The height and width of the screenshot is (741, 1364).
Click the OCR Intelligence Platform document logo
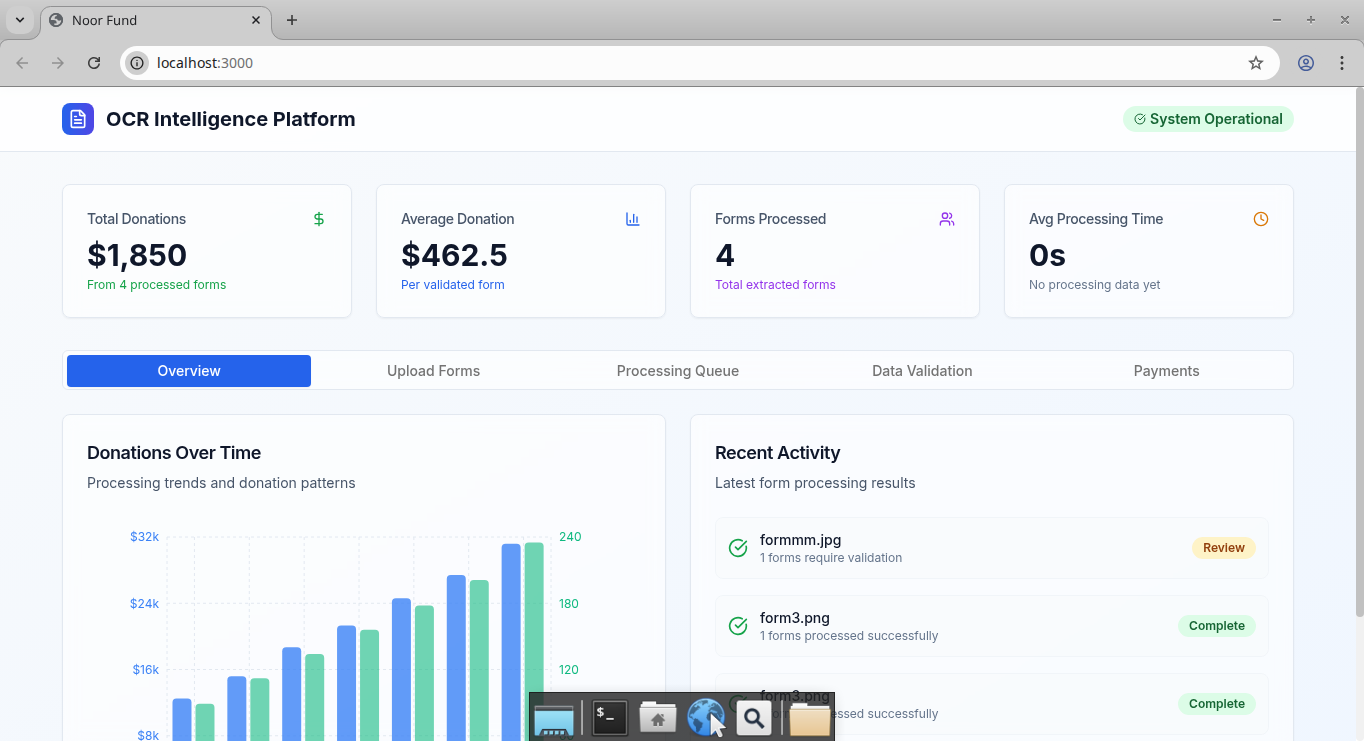point(78,118)
